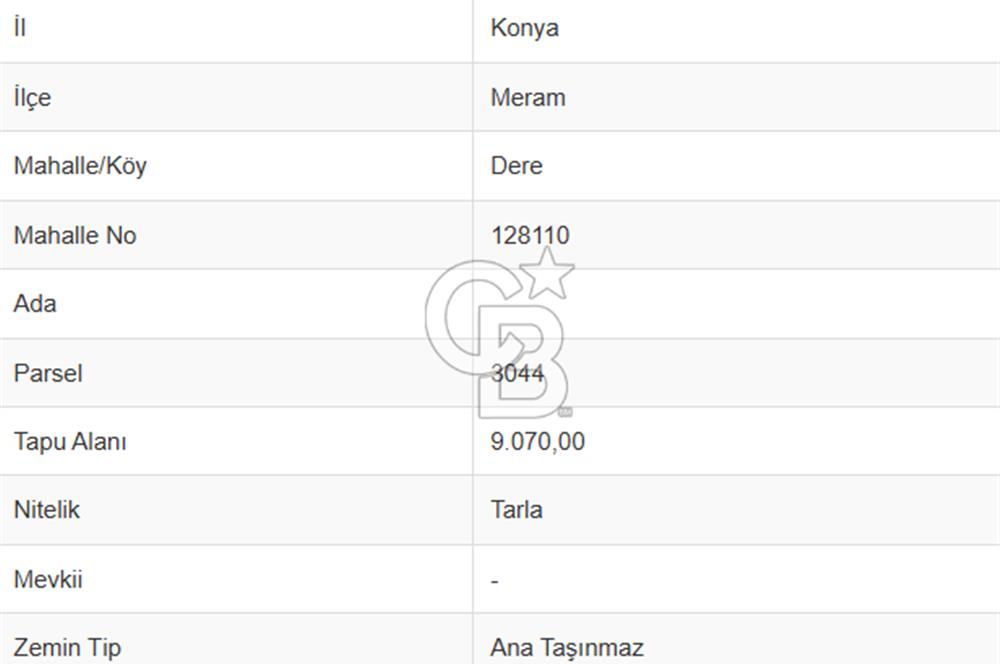1000x664 pixels.
Task: Select the Mahalle No label
Action: pyautogui.click(x=75, y=235)
